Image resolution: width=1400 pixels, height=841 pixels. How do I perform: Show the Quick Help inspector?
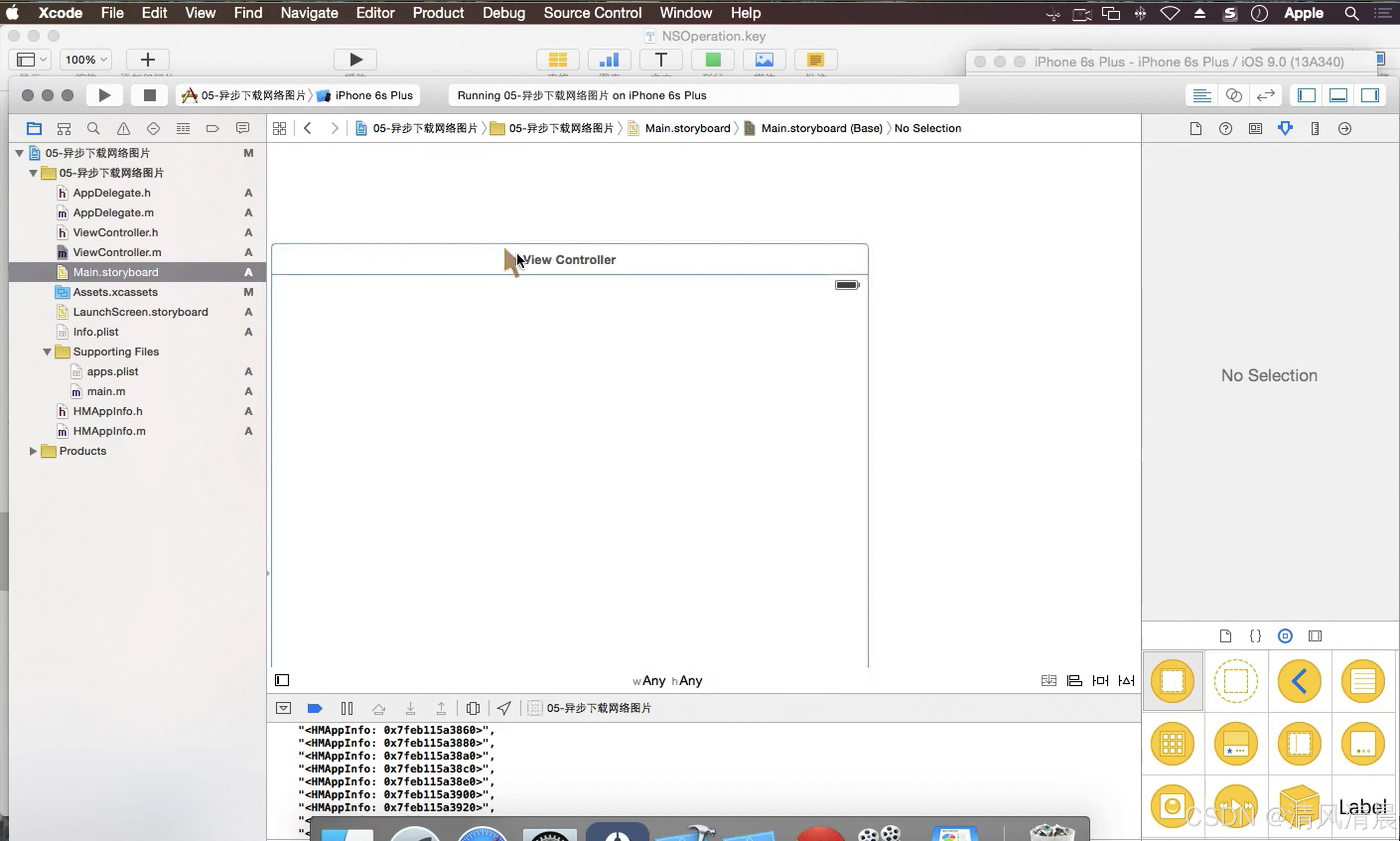[1225, 129]
